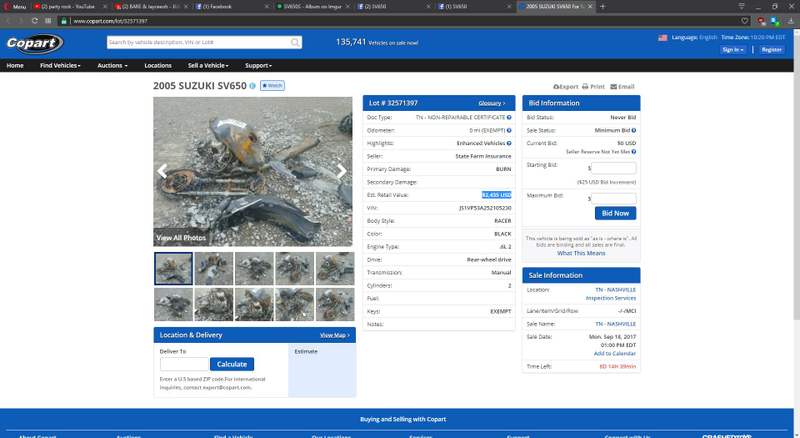Viewport: 800px width, 438px height.
Task: Click the Register button
Action: pyautogui.click(x=771, y=50)
